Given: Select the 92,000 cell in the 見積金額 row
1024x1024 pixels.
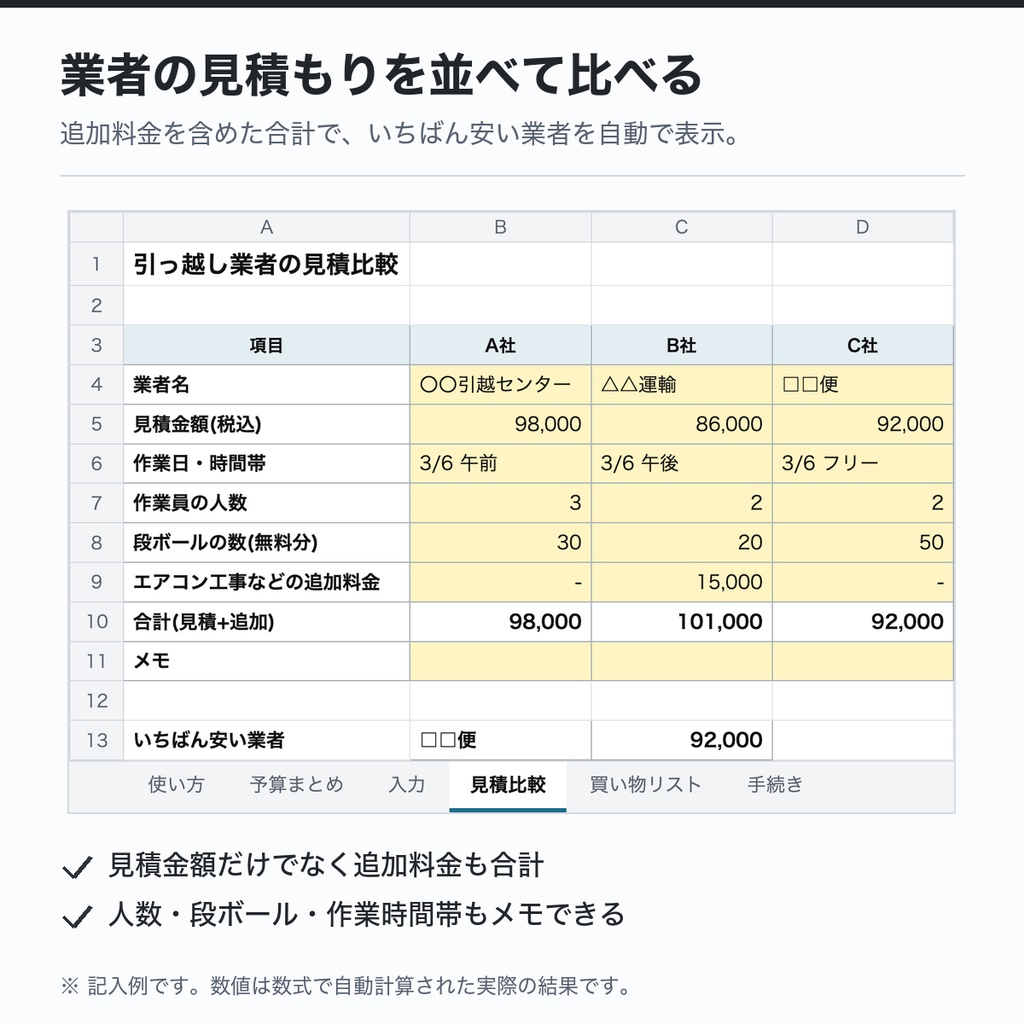Looking at the screenshot, I should tap(863, 424).
